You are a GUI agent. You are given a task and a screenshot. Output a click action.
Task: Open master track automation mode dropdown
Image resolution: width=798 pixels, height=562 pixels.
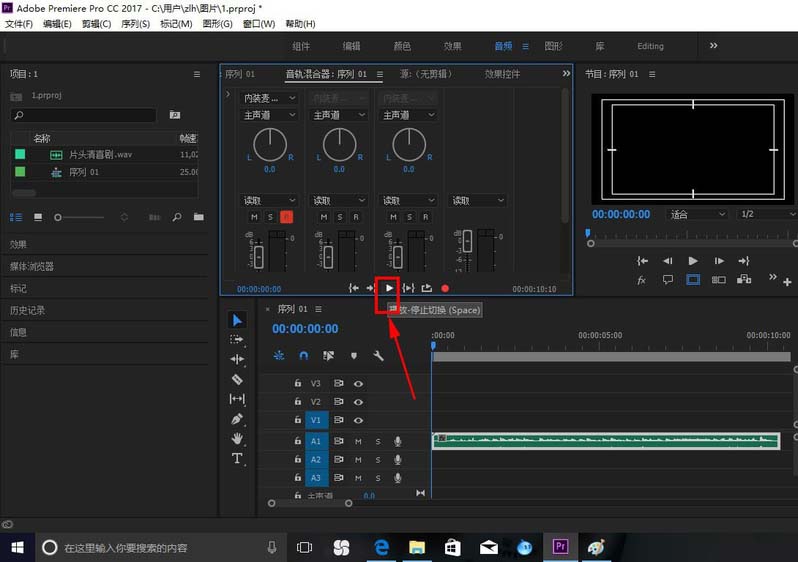point(477,201)
